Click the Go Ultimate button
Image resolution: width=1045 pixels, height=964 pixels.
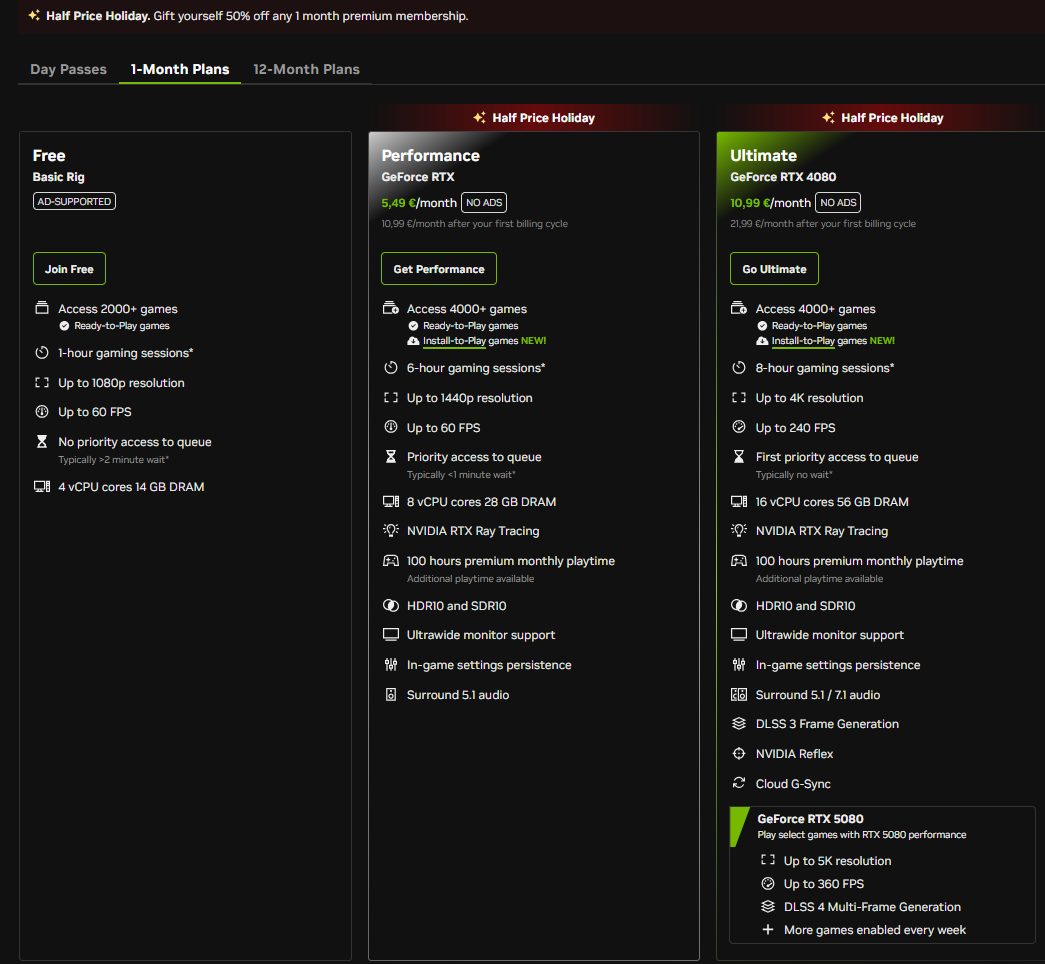(774, 269)
